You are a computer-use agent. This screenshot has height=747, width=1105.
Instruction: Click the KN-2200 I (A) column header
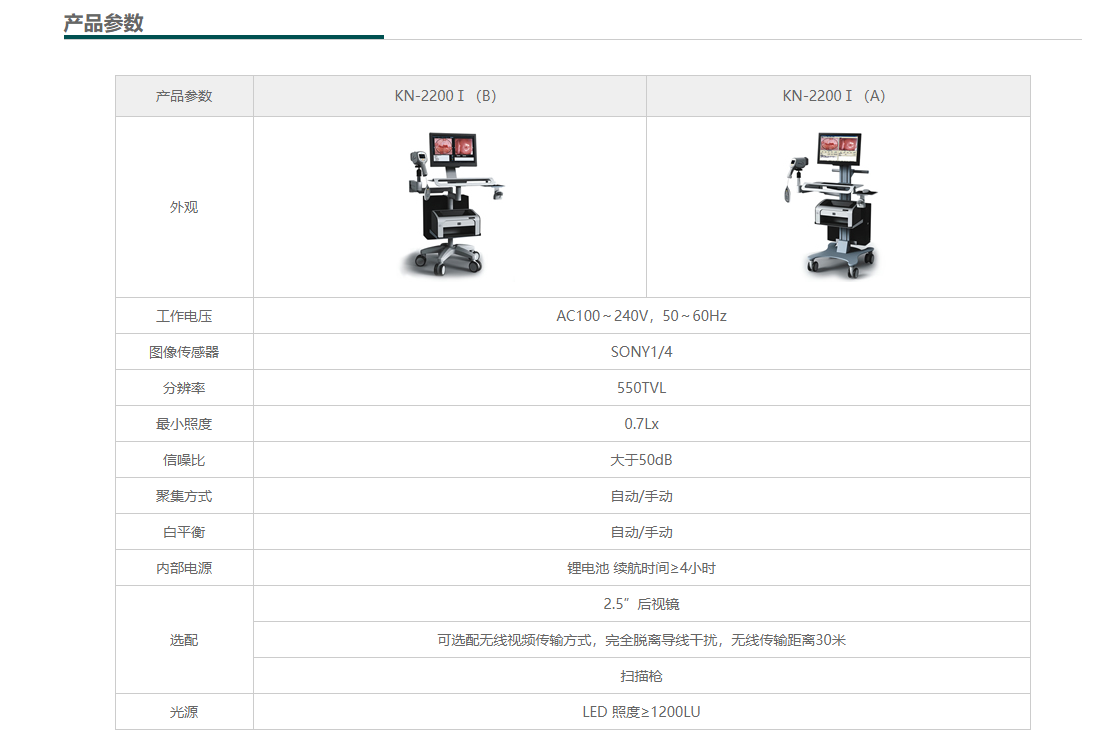833,96
